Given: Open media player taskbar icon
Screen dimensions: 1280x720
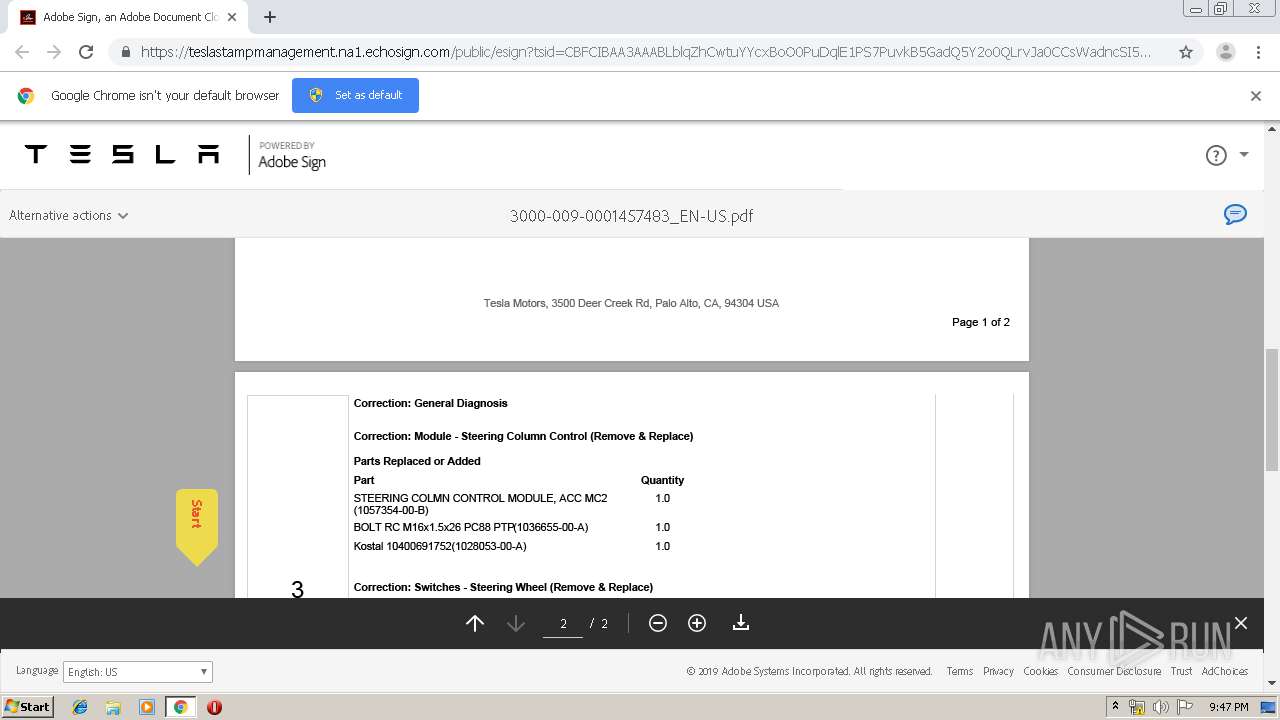Looking at the screenshot, I should pos(147,707).
